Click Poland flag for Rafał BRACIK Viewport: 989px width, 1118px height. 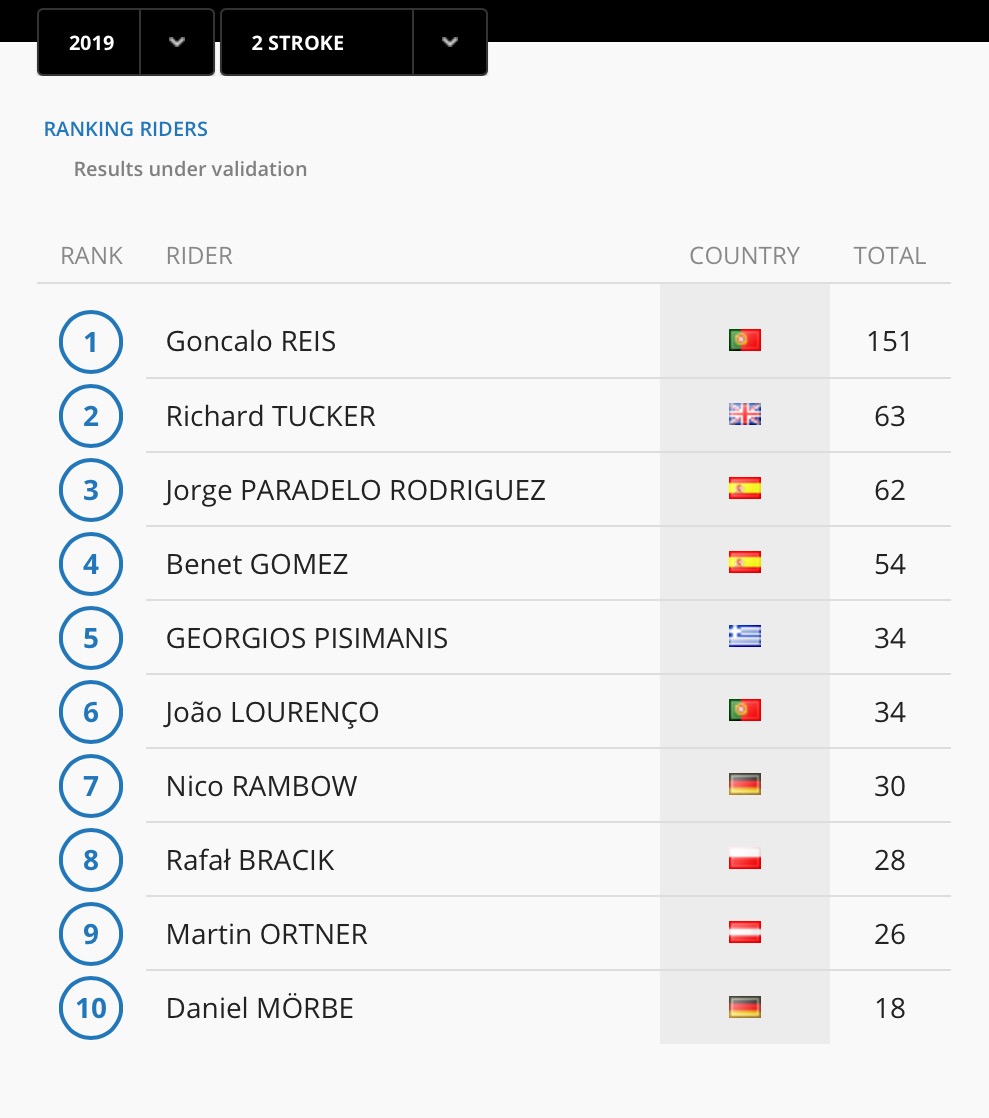744,859
